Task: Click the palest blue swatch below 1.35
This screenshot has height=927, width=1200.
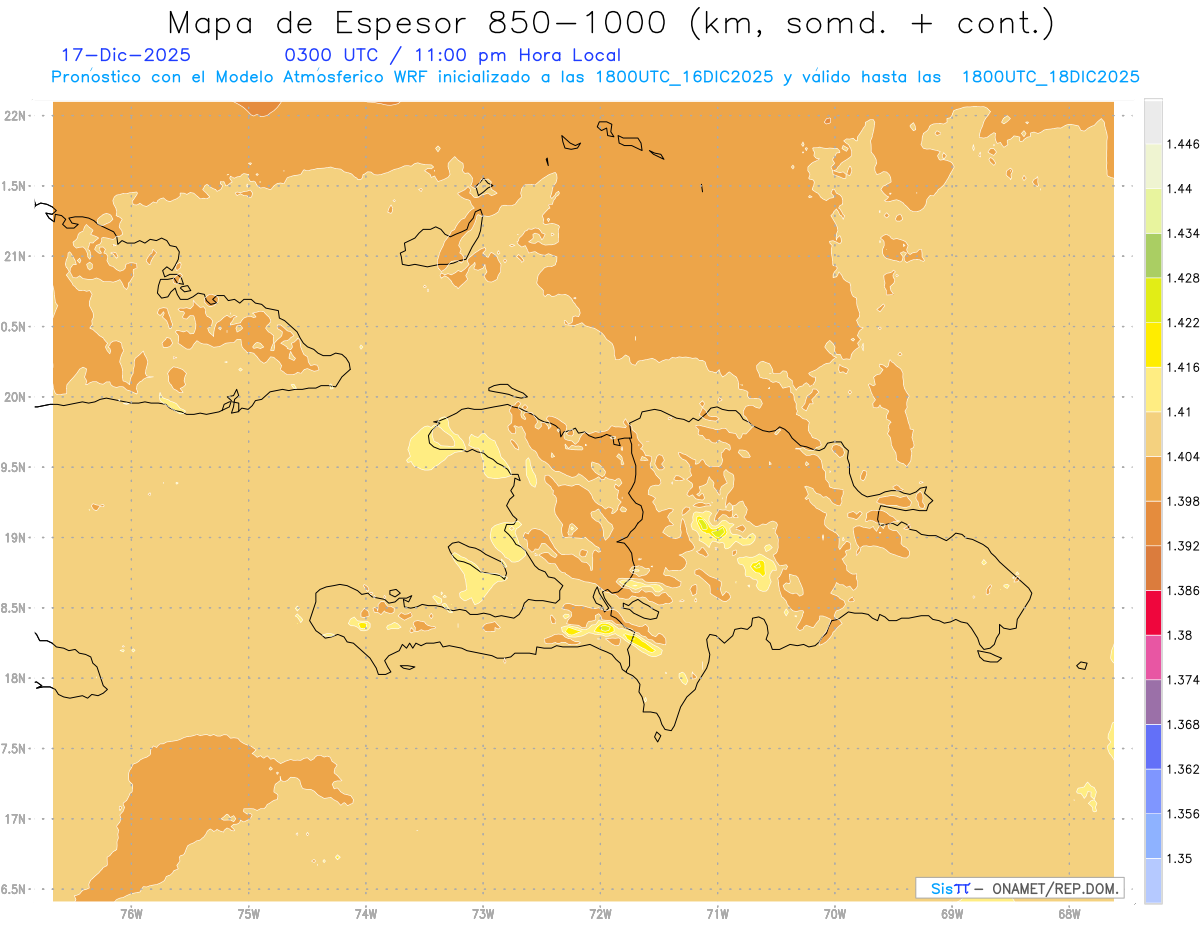Action: coord(1153,880)
